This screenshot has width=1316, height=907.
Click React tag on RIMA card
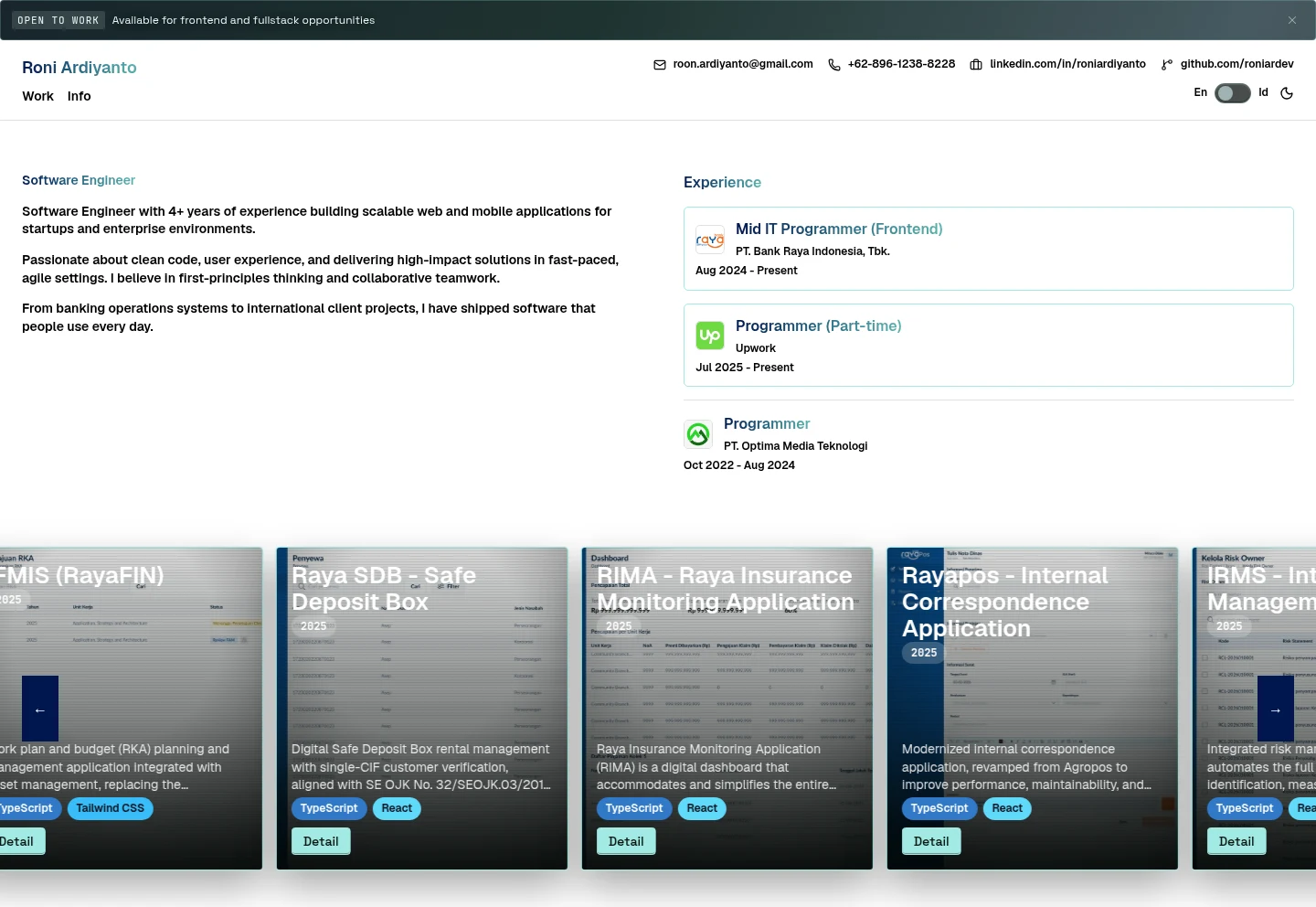click(702, 808)
